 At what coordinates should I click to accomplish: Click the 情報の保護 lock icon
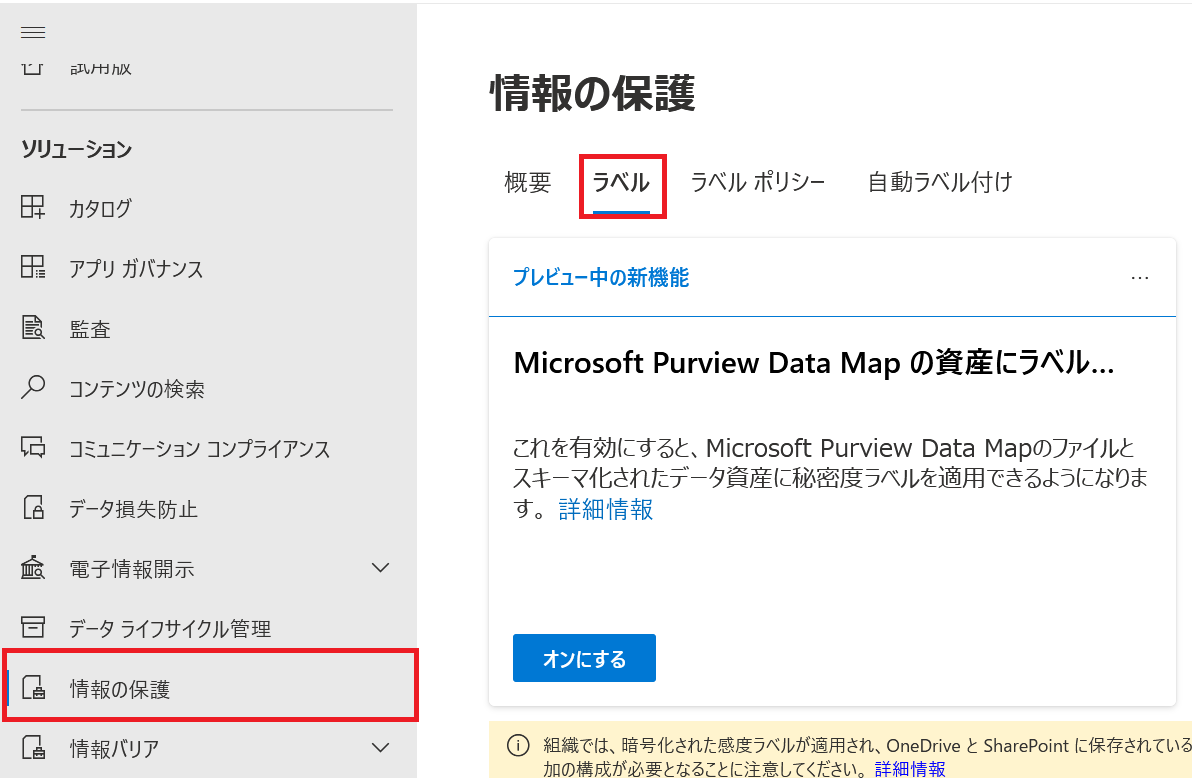click(x=33, y=687)
